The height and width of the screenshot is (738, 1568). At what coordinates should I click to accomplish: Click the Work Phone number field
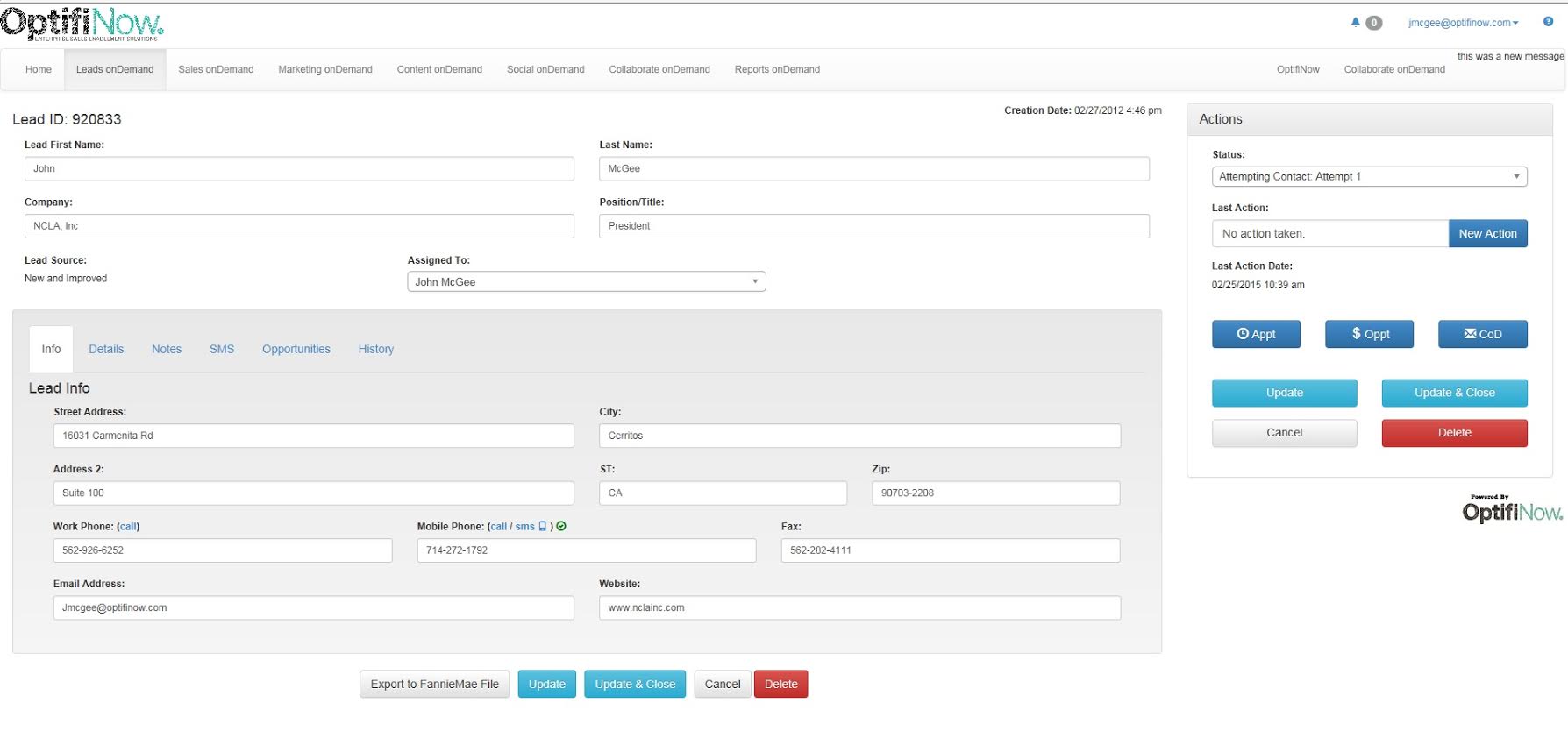[x=223, y=550]
